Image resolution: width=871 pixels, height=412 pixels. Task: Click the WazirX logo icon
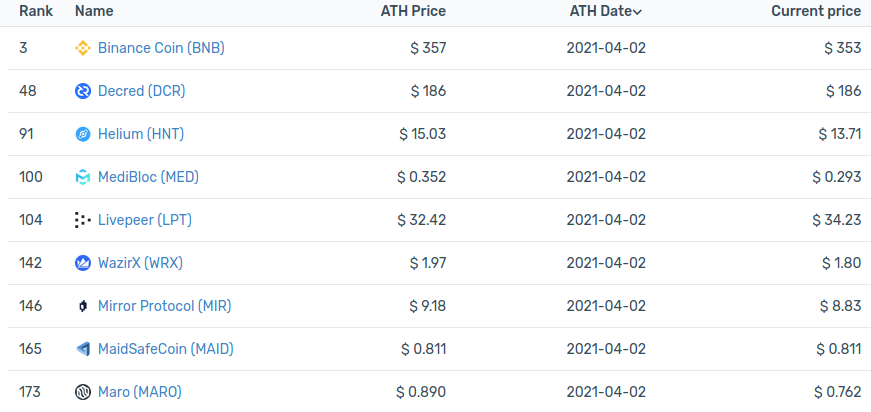pos(82,263)
